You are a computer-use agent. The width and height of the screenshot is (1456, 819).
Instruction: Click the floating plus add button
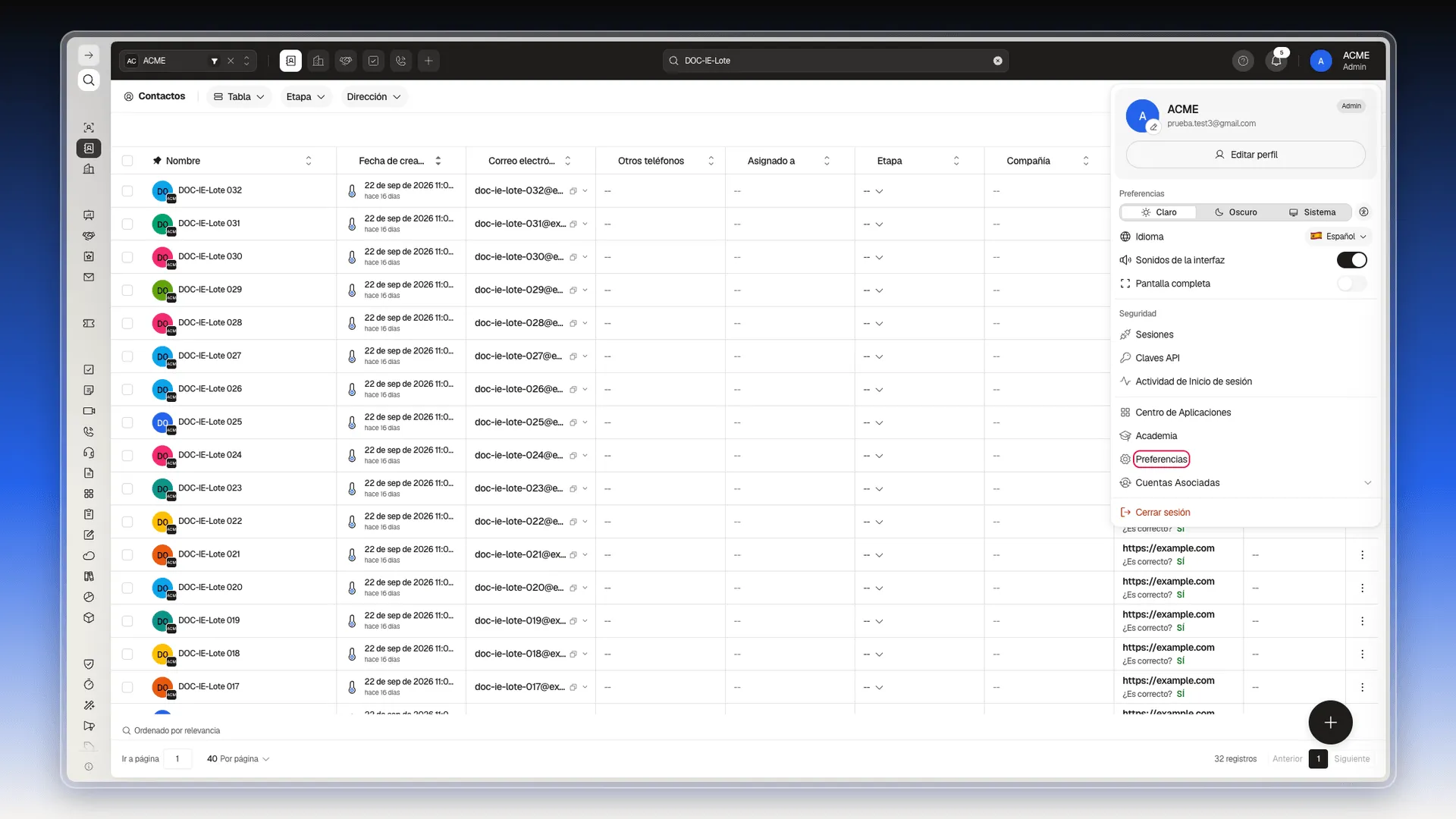[x=1330, y=723]
